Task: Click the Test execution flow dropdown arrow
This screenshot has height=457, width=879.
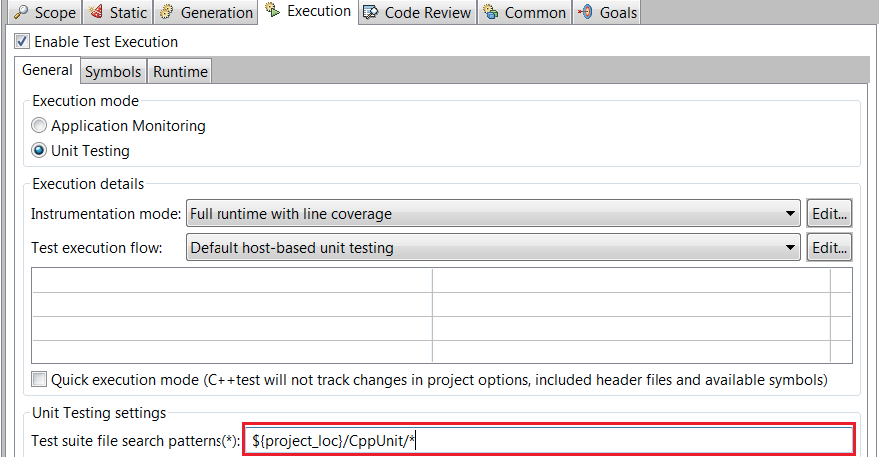Action: [x=790, y=247]
